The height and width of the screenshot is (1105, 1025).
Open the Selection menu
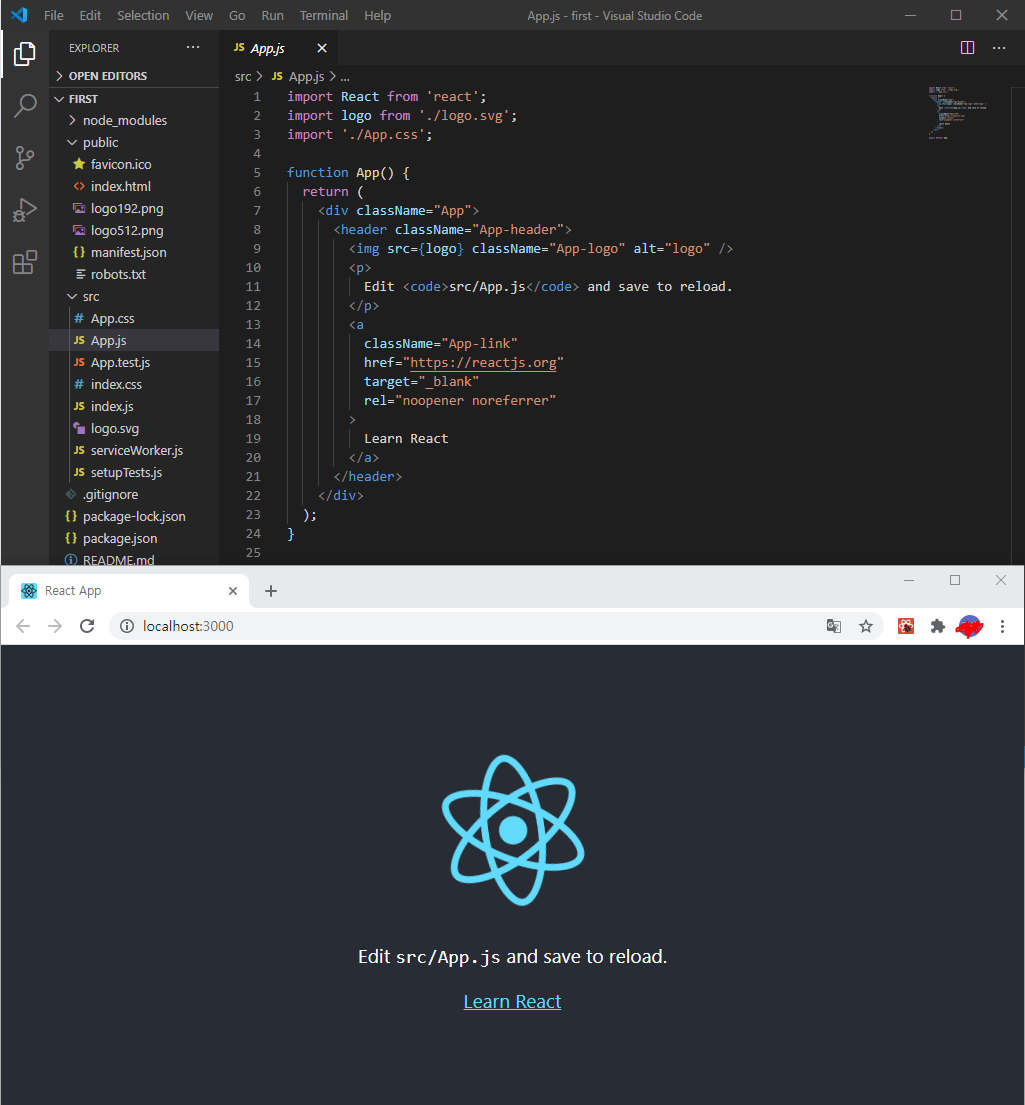(x=143, y=16)
